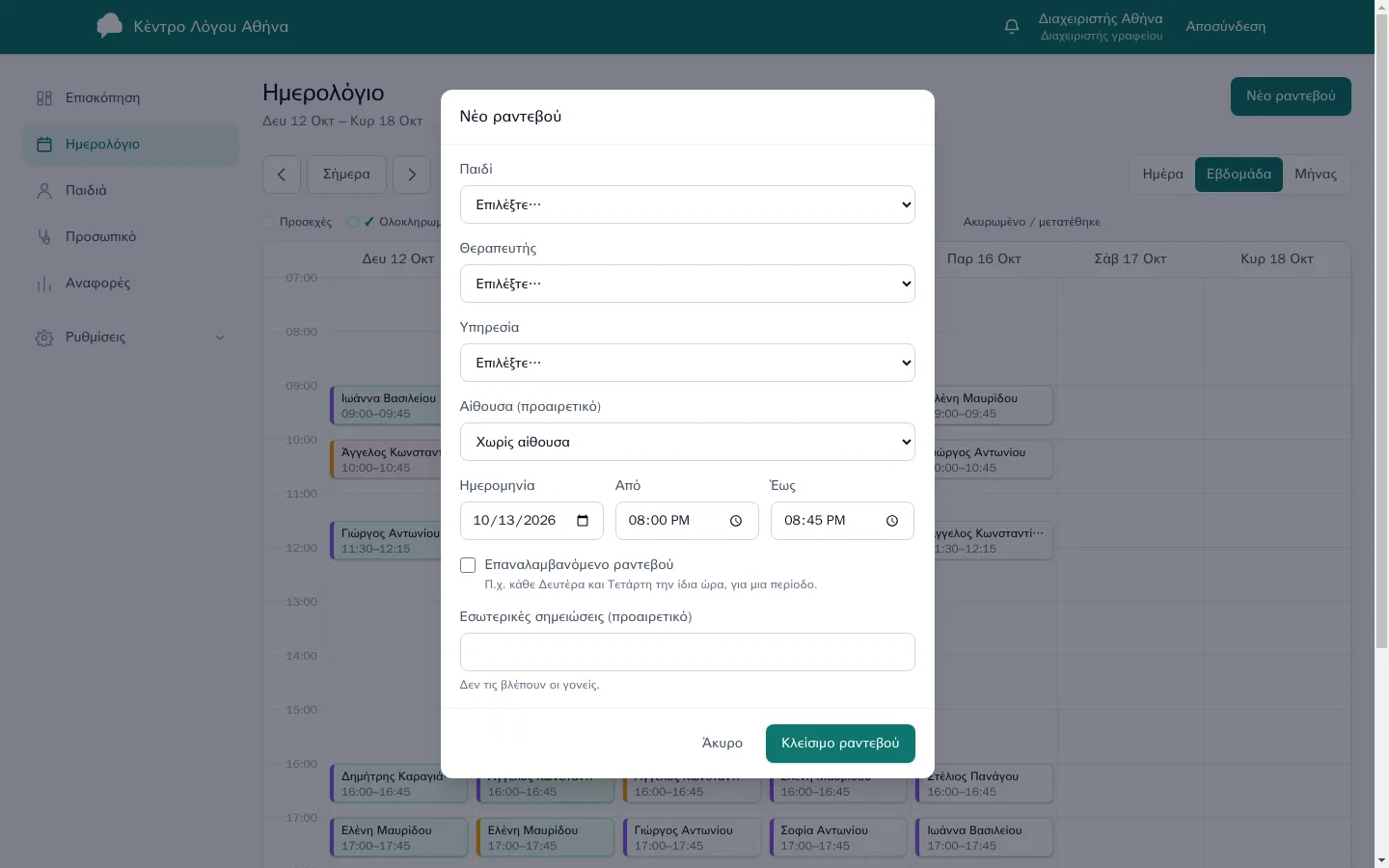Viewport: 1389px width, 868px height.
Task: Open the Παιδί dropdown
Action: tap(688, 204)
